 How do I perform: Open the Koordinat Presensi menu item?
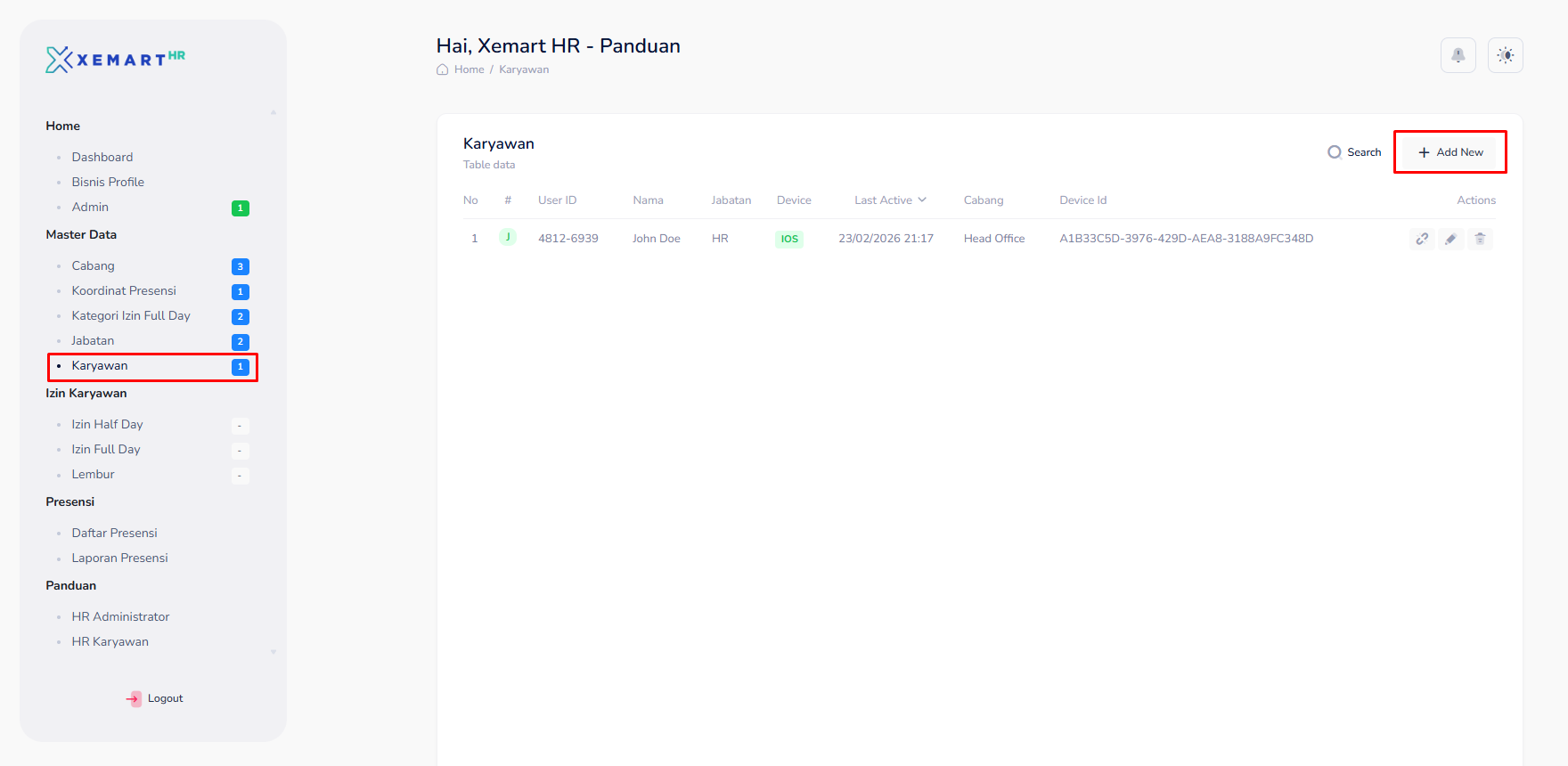(x=124, y=290)
